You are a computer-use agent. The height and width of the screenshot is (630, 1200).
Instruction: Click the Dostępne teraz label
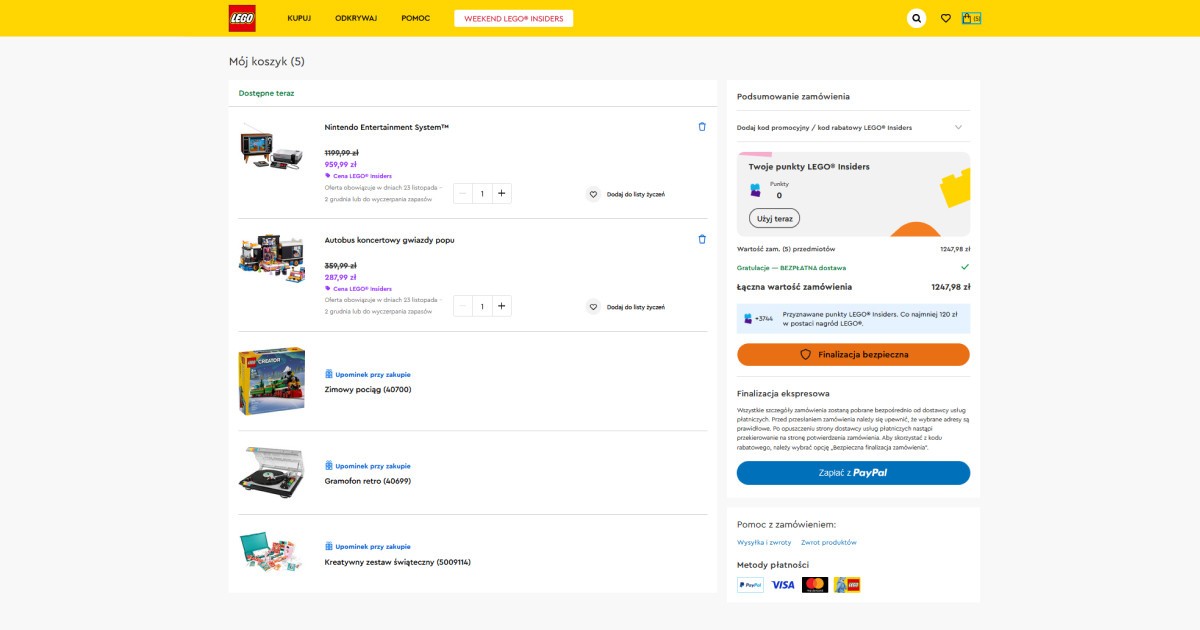[x=267, y=93]
